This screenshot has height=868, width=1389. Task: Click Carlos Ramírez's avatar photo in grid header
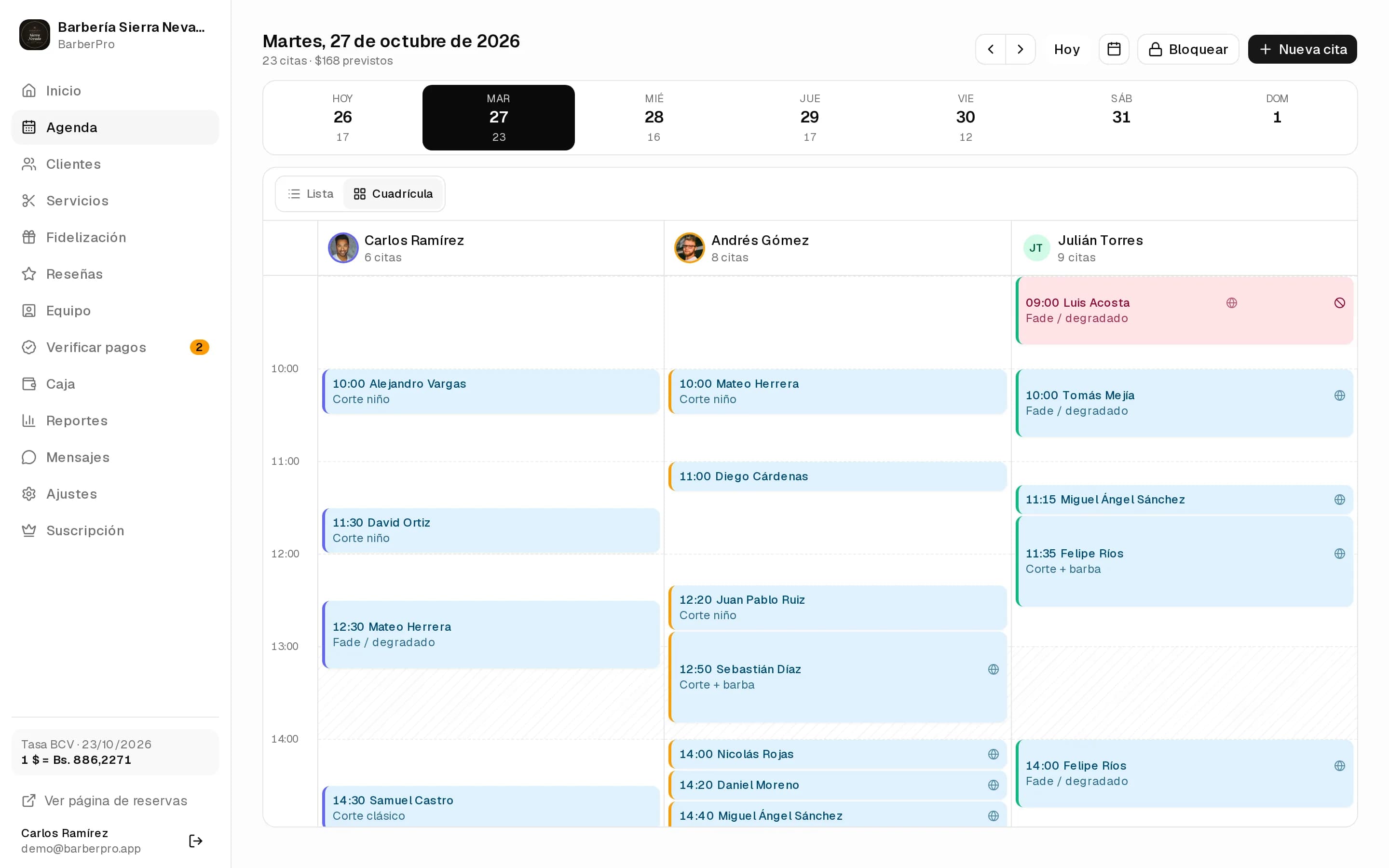(343, 248)
